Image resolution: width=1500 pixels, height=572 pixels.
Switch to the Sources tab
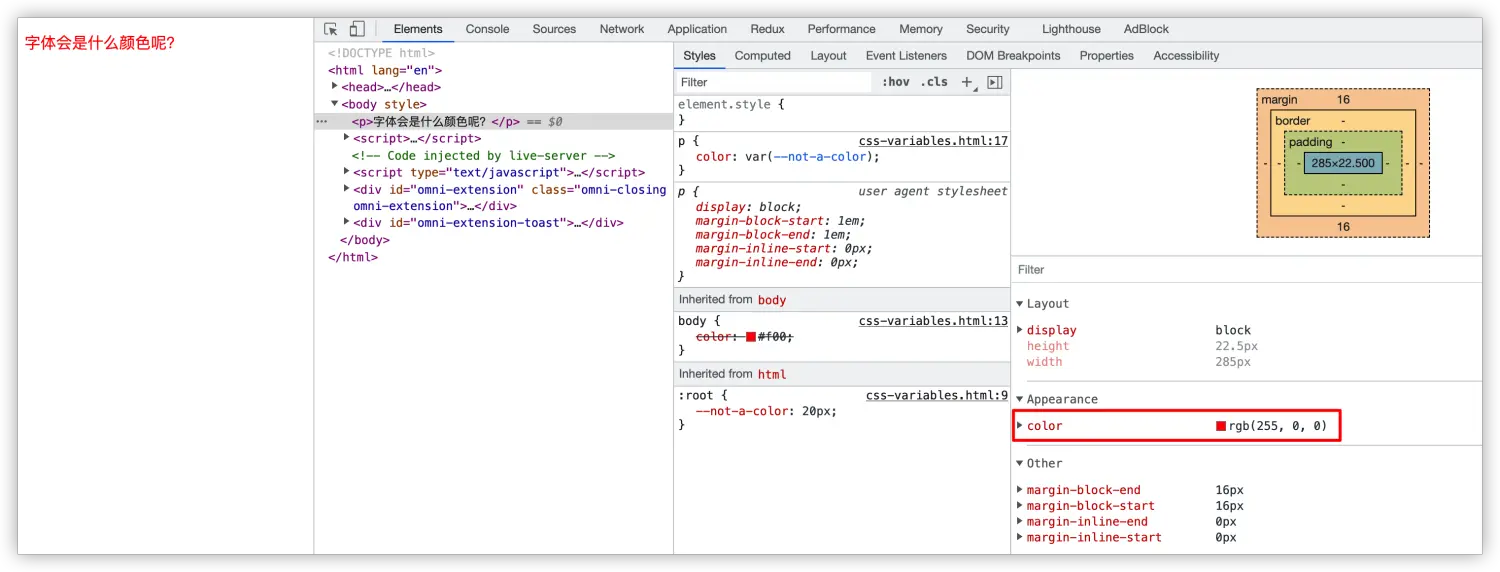click(x=554, y=29)
